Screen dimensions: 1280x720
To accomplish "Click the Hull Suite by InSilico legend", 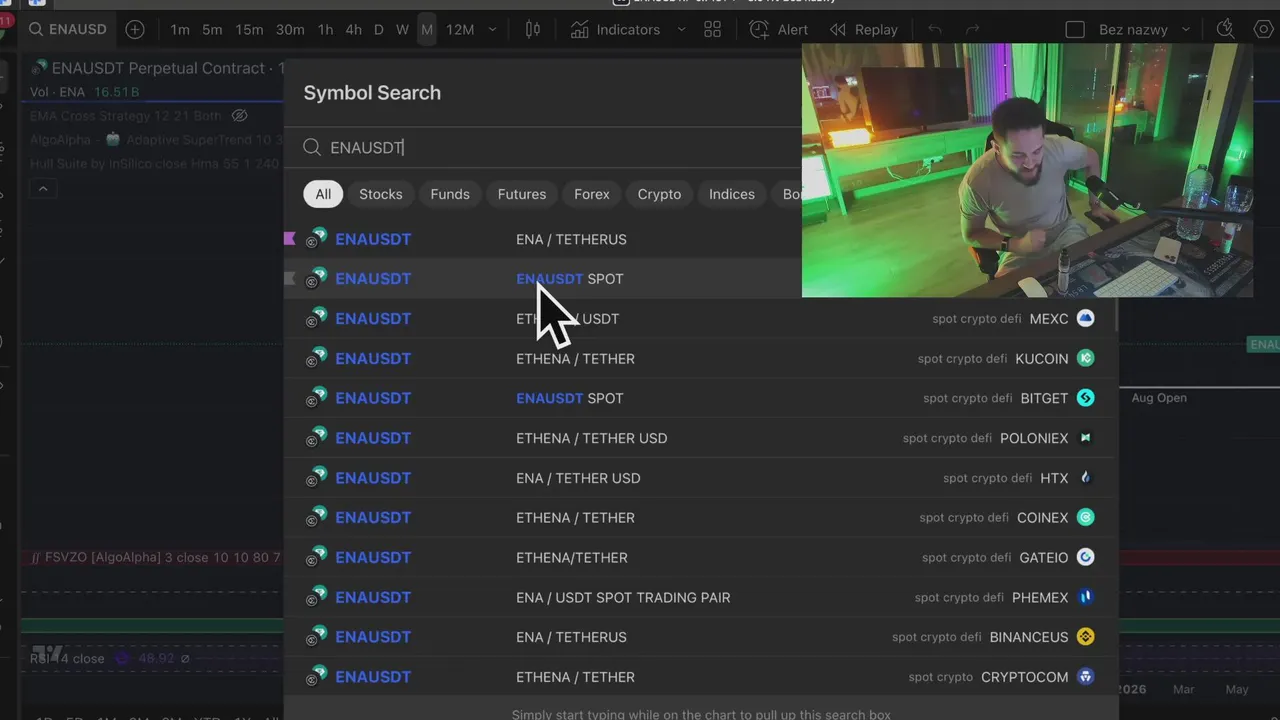I will (x=155, y=163).
